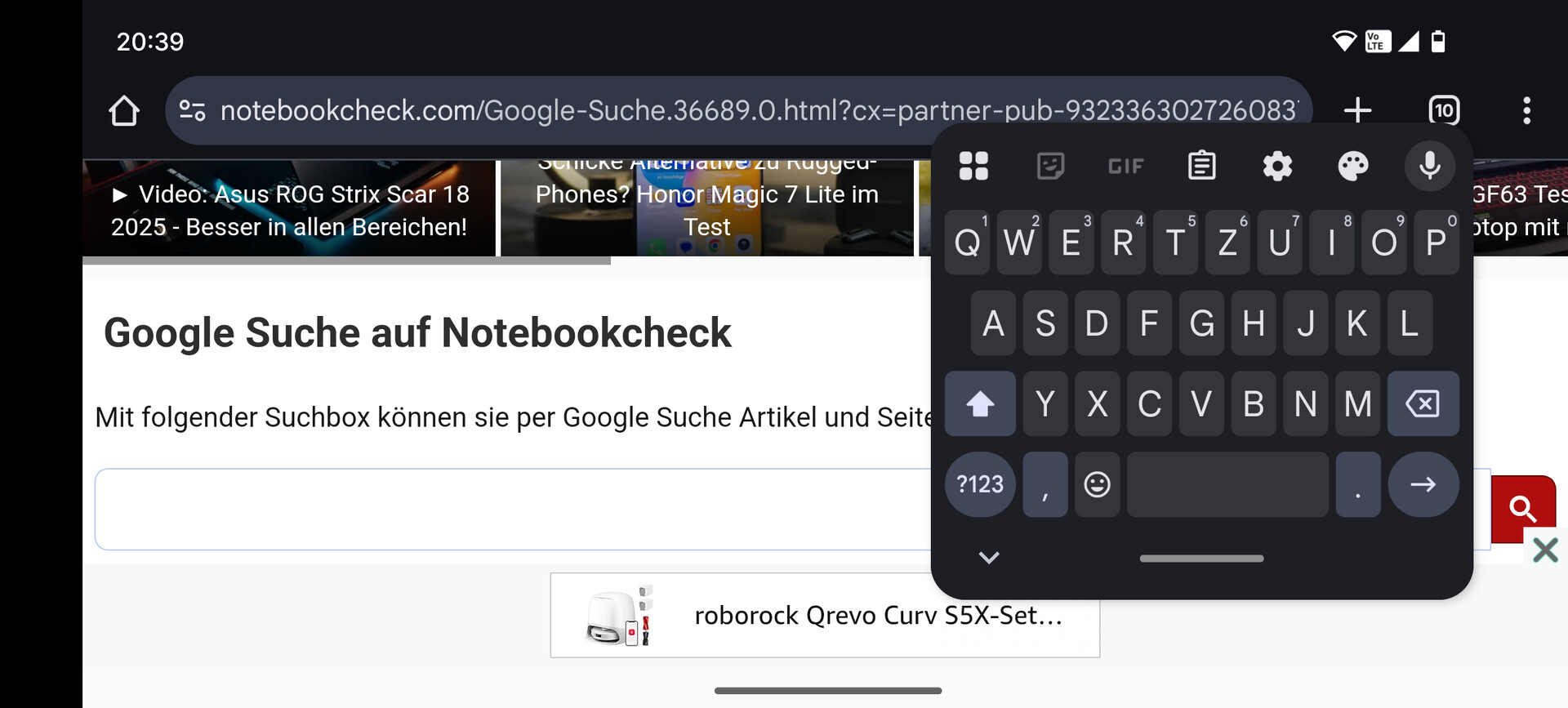Open Asus ROG Strix Scar 18 video

point(289,208)
